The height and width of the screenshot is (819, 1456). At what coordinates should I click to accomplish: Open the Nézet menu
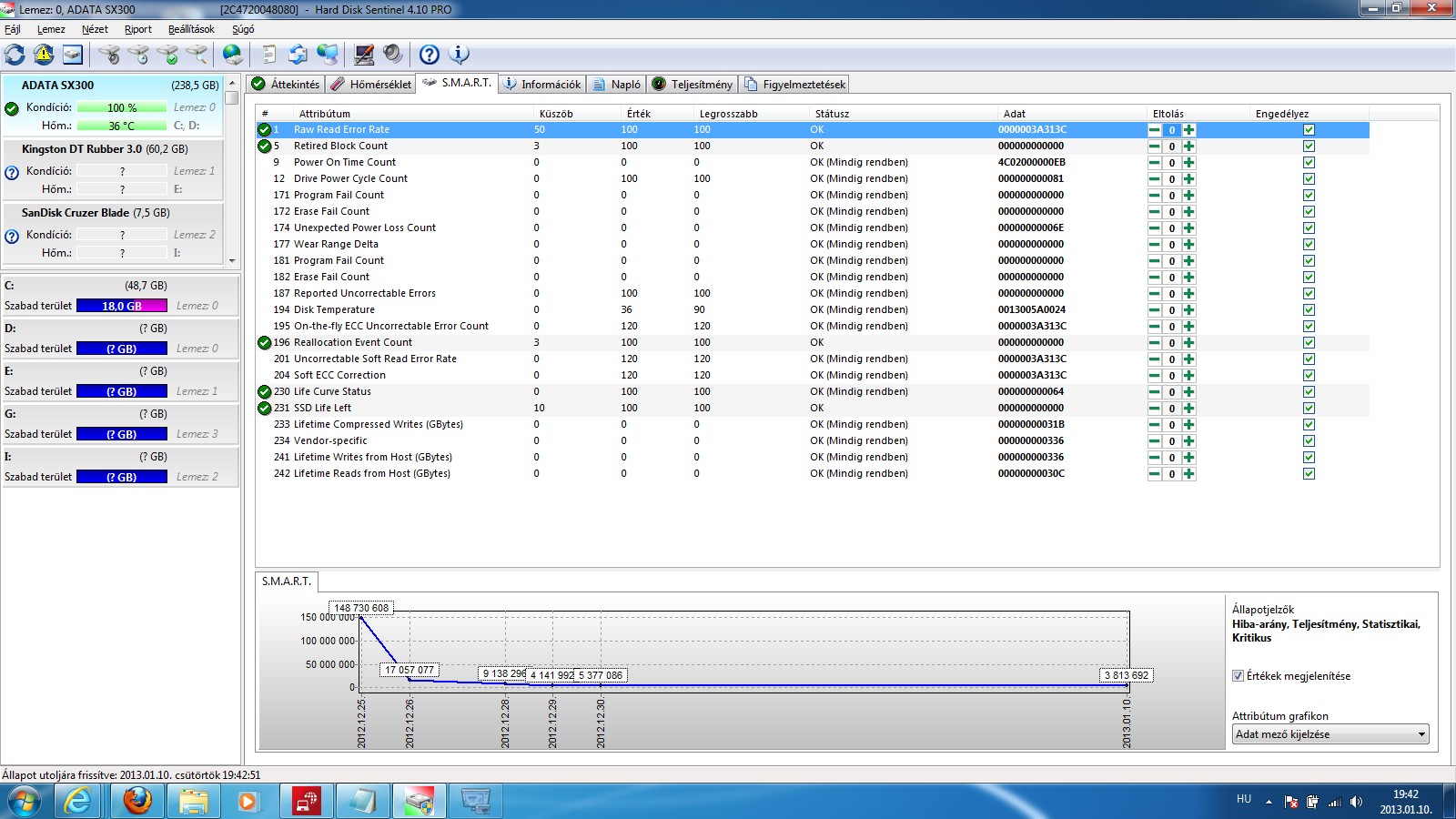(95, 29)
